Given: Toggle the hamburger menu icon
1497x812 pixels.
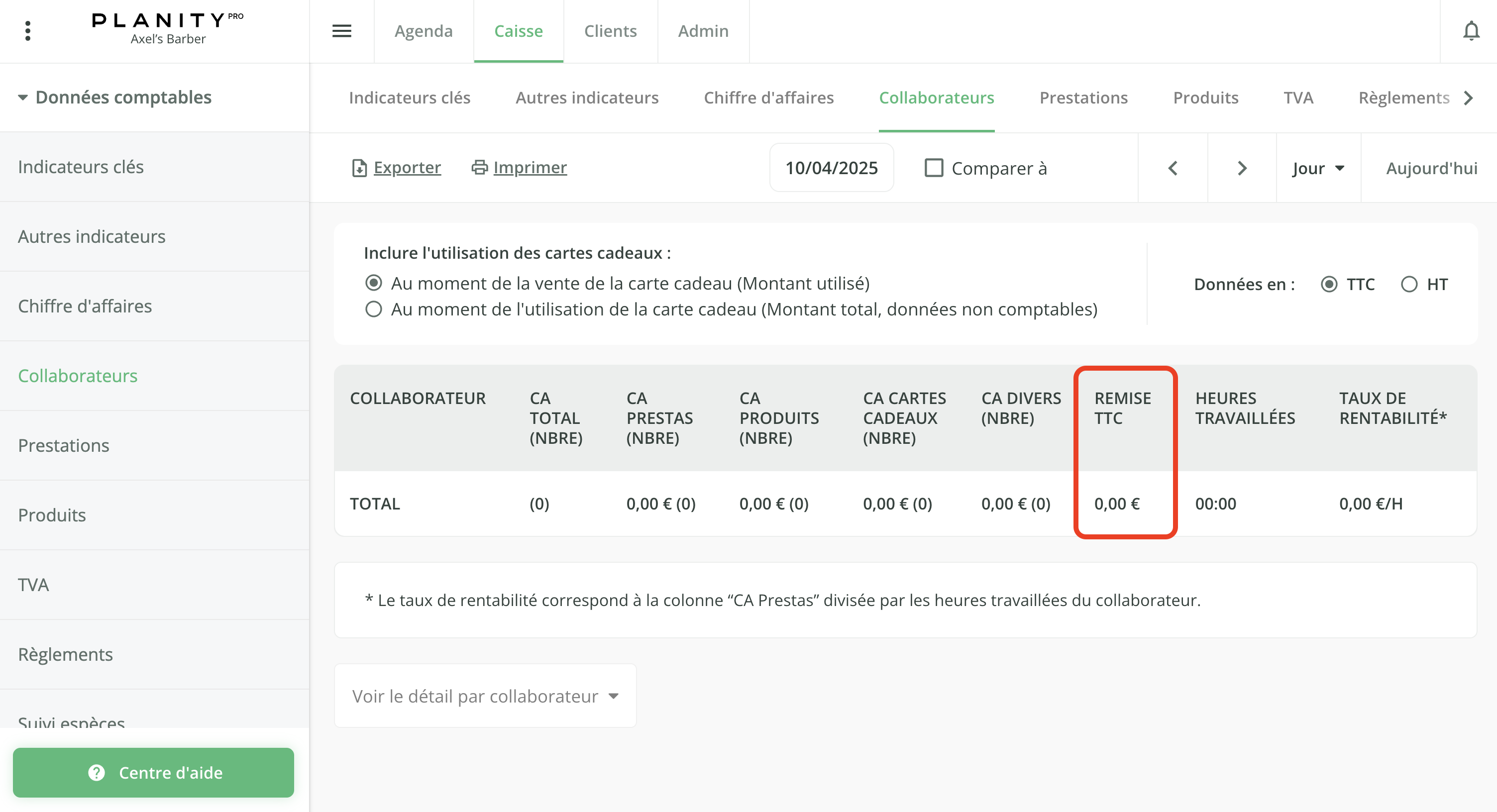Looking at the screenshot, I should (342, 31).
